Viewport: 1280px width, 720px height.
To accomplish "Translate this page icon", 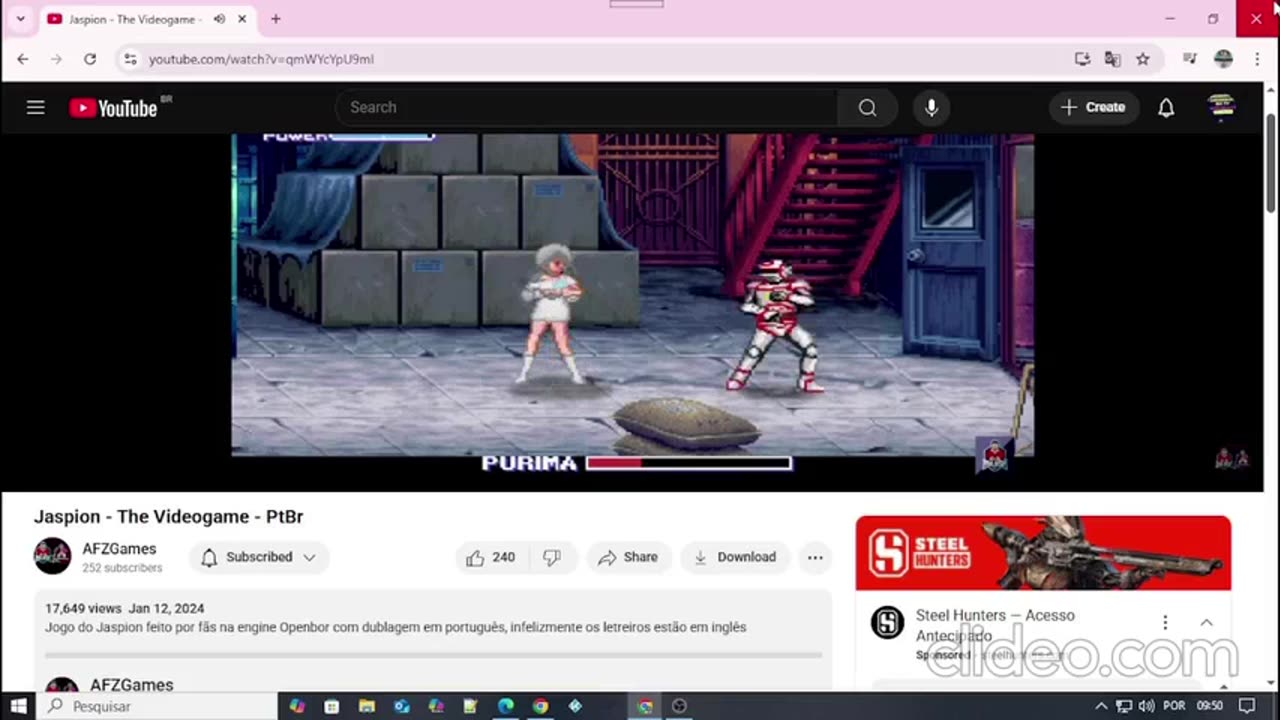I will 1112,59.
